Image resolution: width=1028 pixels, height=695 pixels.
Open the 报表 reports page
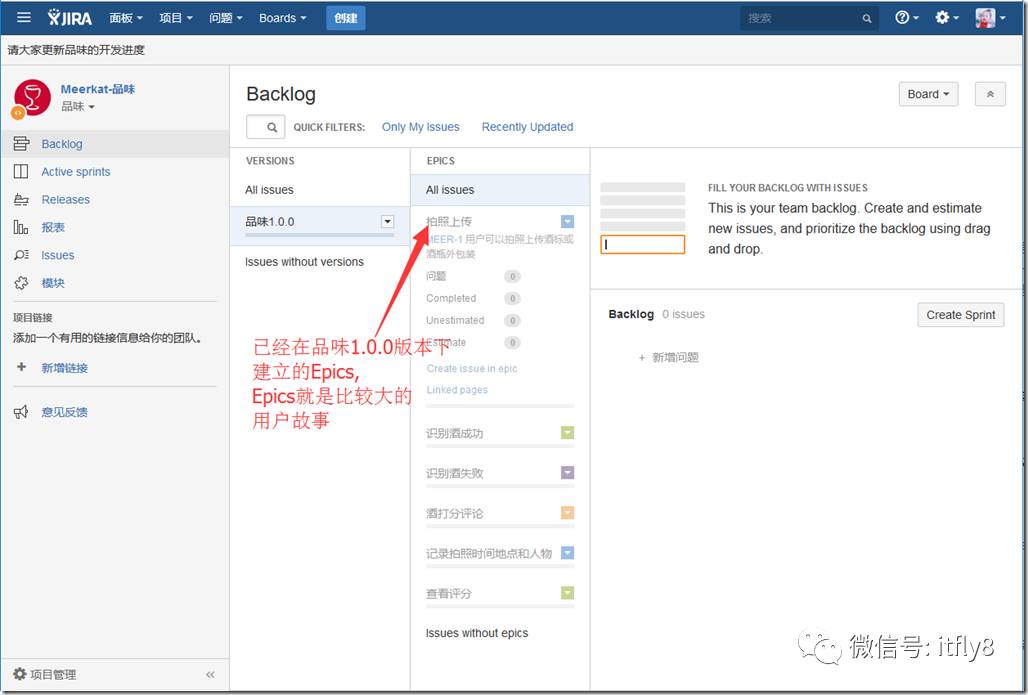coord(53,227)
